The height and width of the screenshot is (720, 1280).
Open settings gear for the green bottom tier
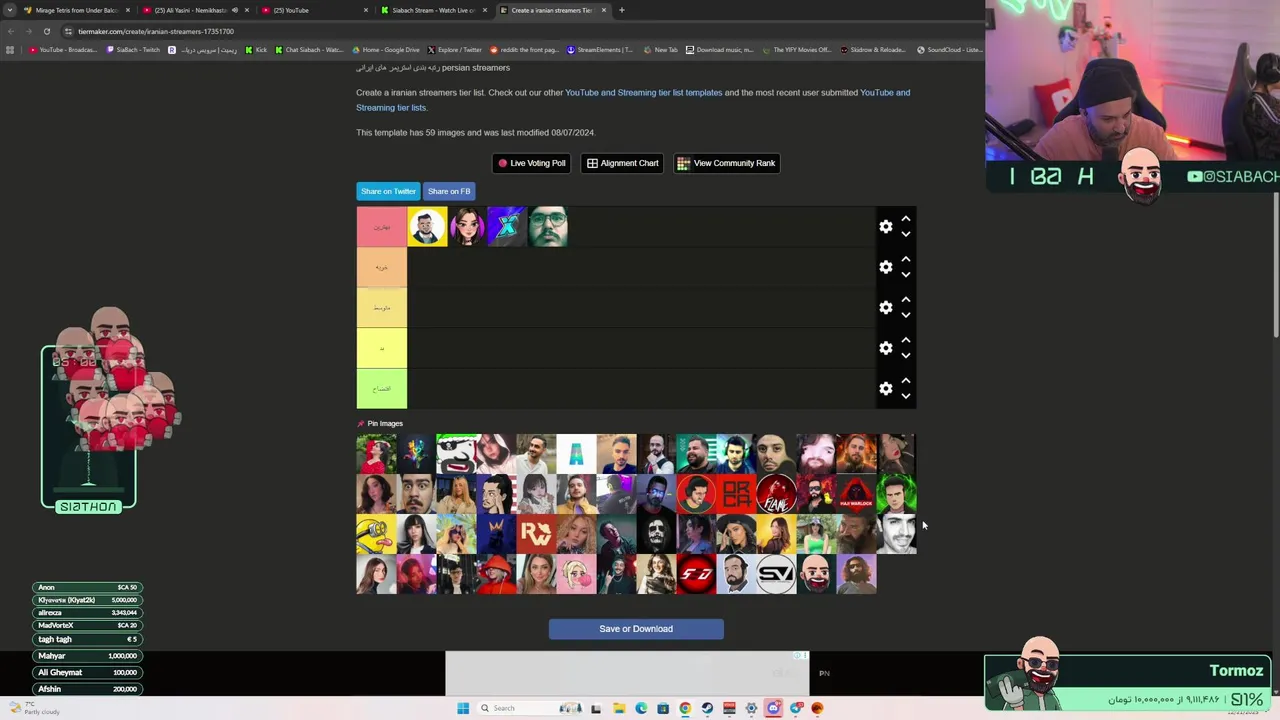(885, 388)
